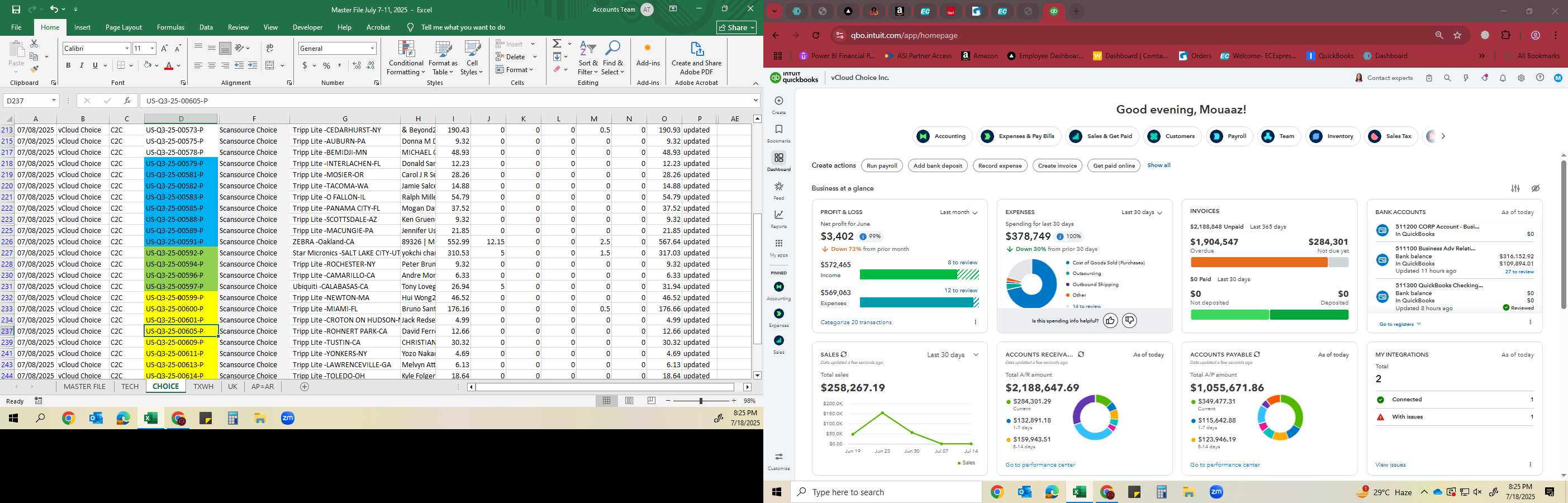Open the Calibri font name dropdown
Screen dimensions: 1568x503
pos(127,48)
